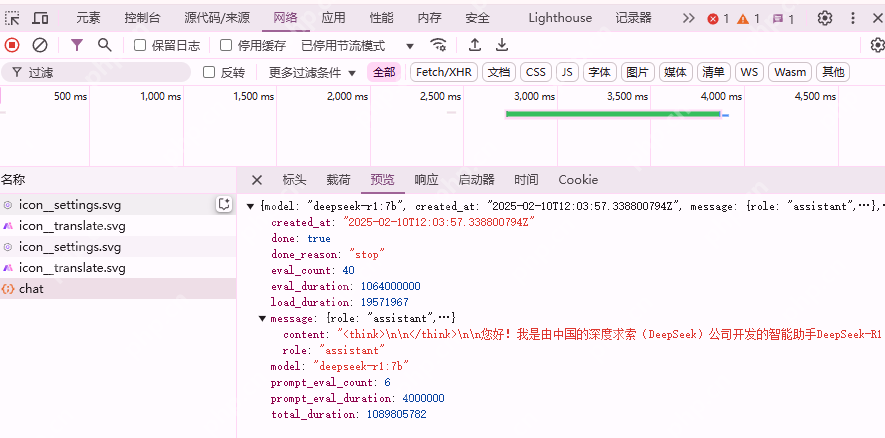The width and height of the screenshot is (885, 438).
Task: Click the done_reason "stop" value
Action: (x=367, y=255)
